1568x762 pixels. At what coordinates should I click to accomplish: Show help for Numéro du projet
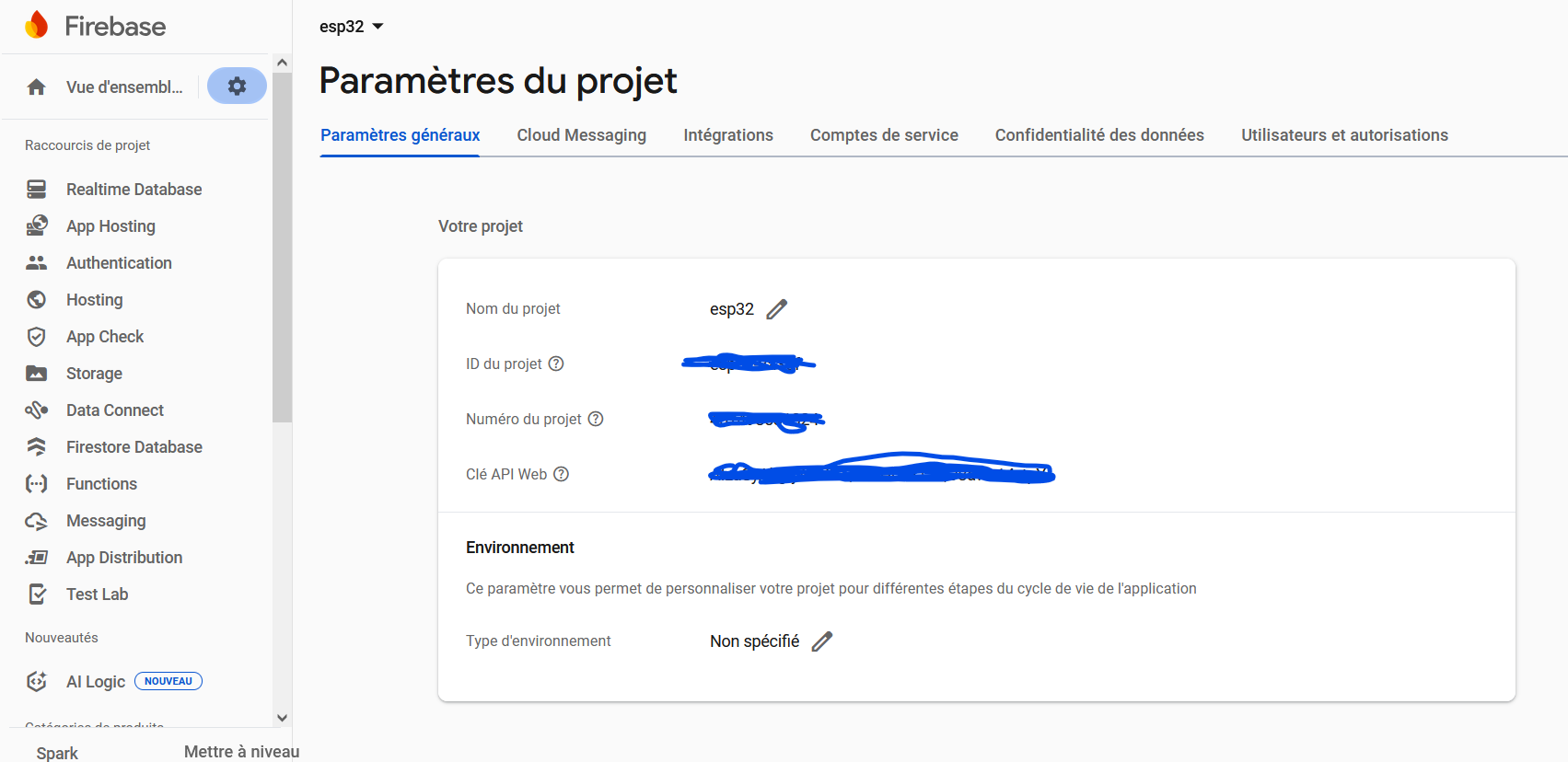[596, 419]
